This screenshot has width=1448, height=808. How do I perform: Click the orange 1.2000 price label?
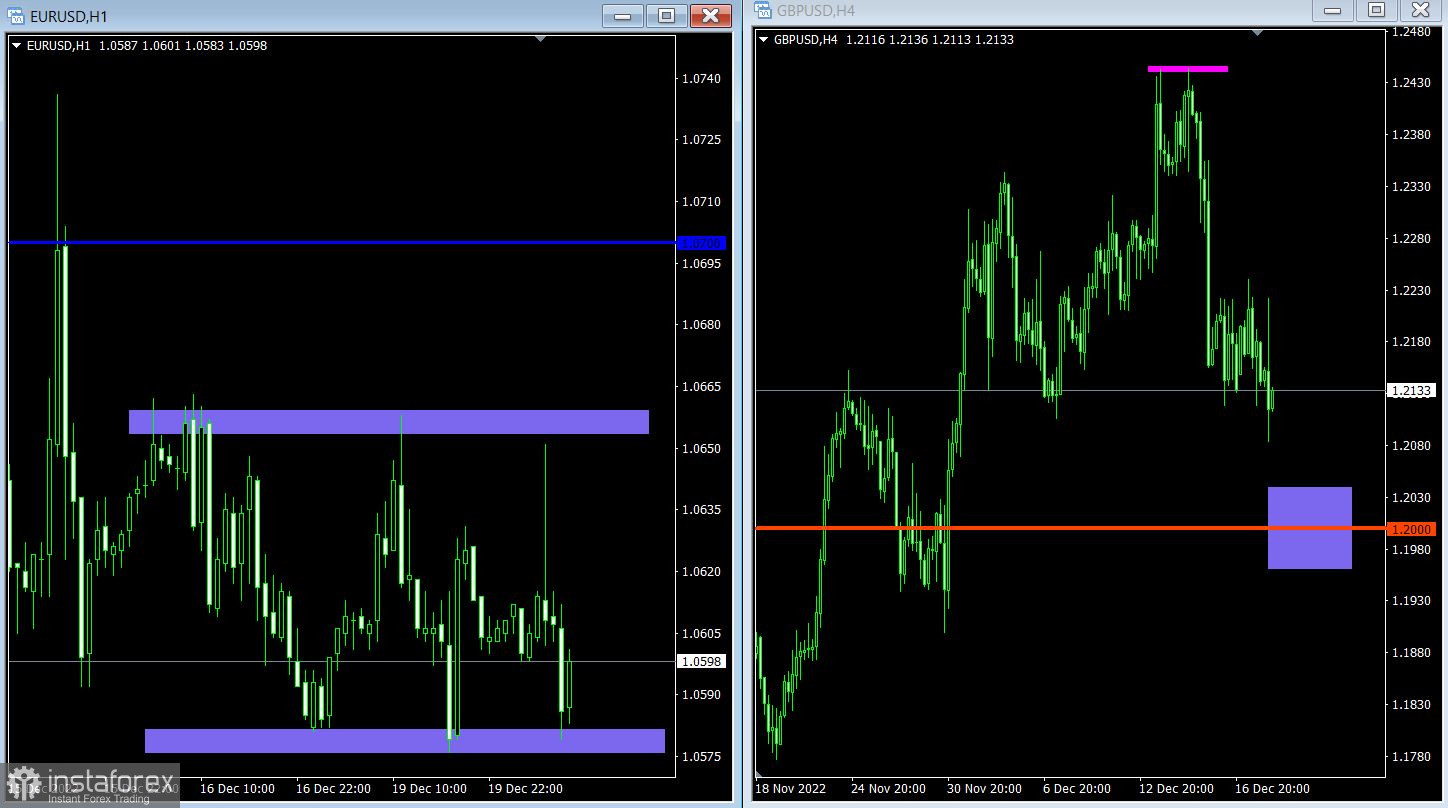(x=1411, y=529)
